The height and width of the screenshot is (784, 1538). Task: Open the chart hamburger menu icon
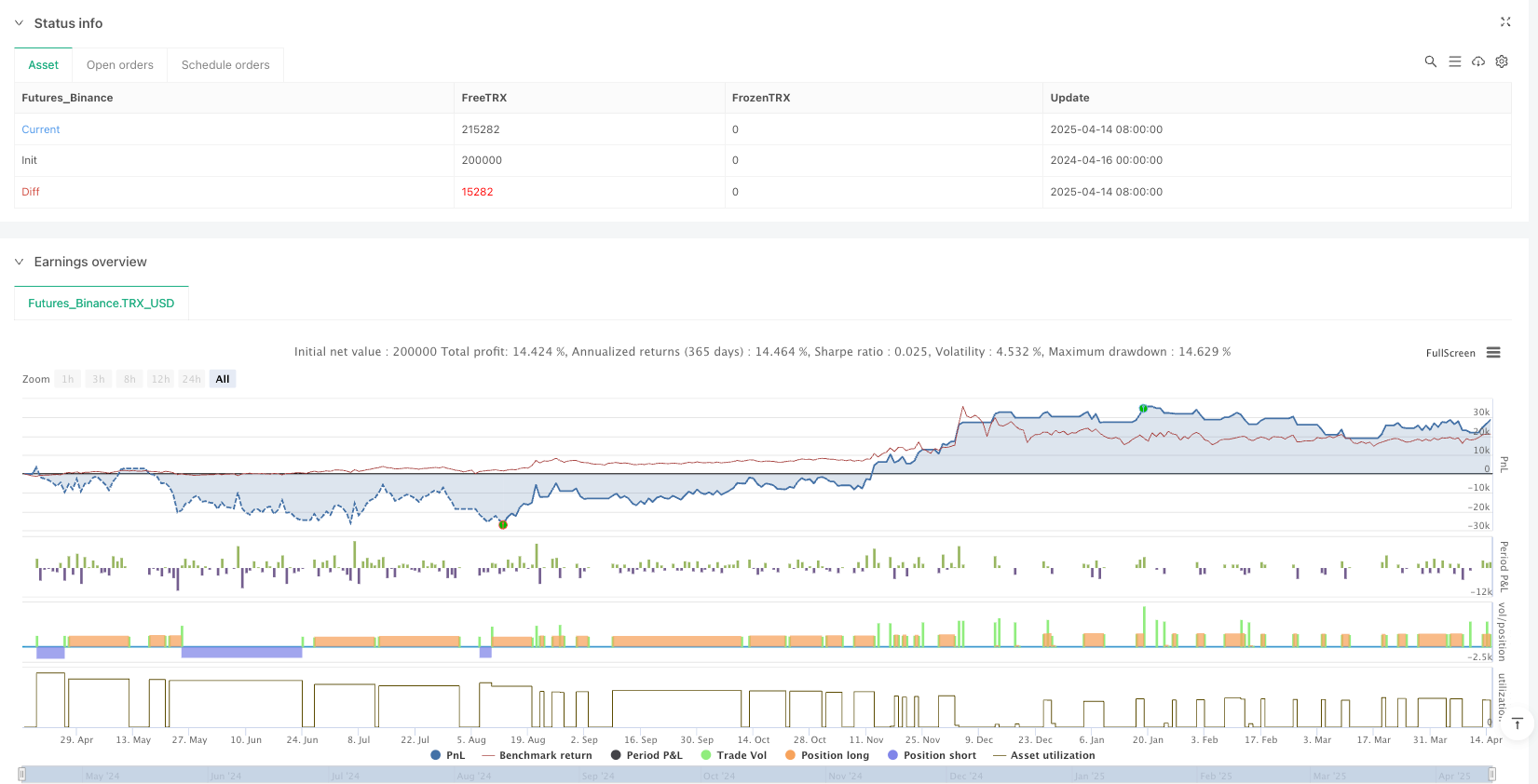tap(1493, 353)
